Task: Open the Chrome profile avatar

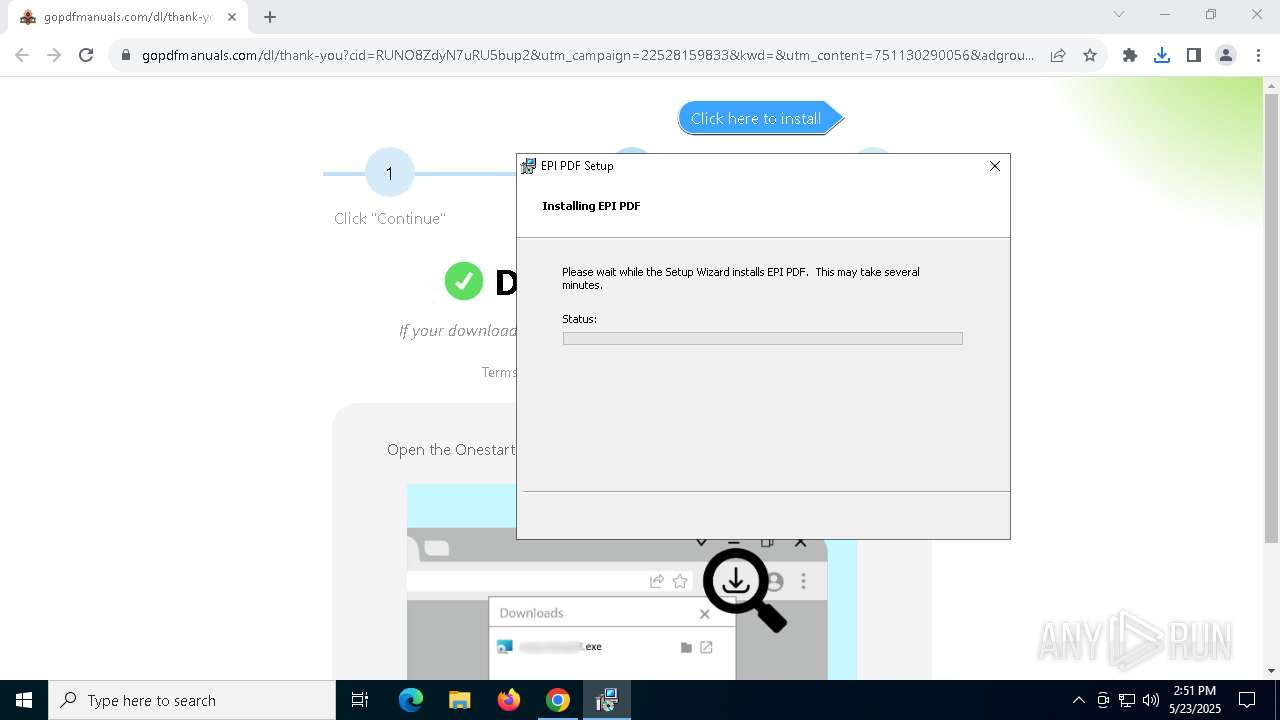Action: click(1226, 55)
